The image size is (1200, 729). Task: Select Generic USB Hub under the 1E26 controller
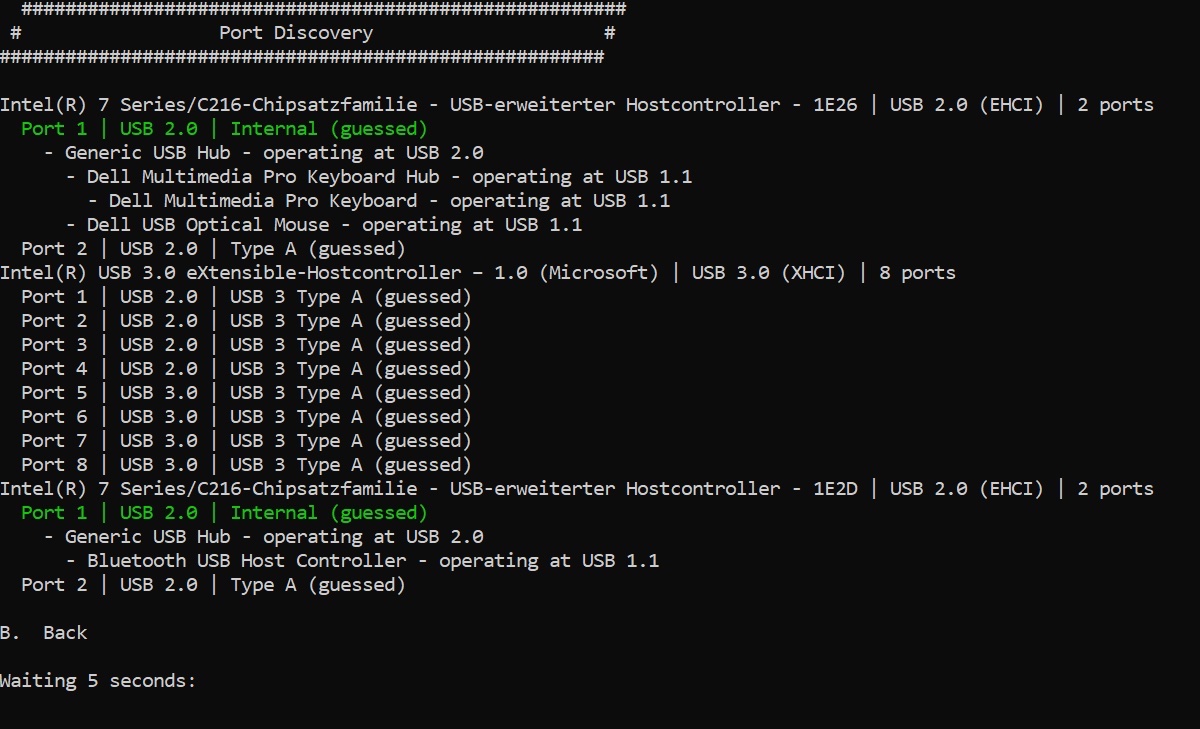[273, 153]
